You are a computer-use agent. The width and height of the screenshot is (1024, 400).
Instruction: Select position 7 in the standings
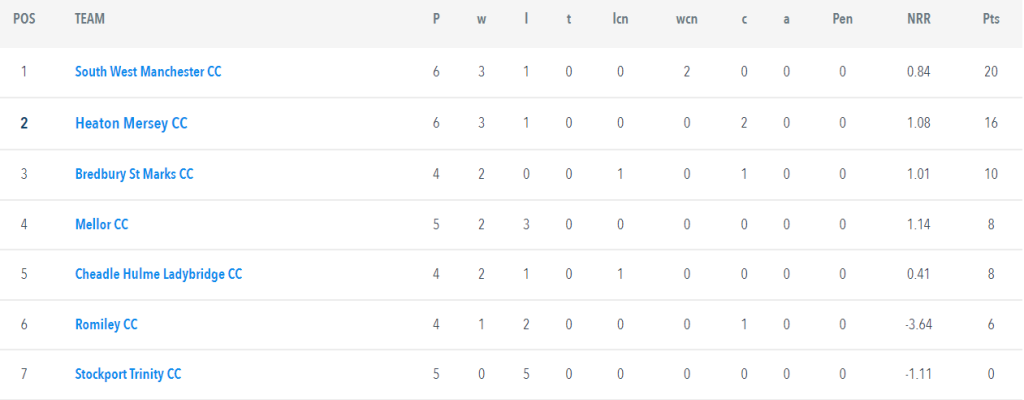24,374
